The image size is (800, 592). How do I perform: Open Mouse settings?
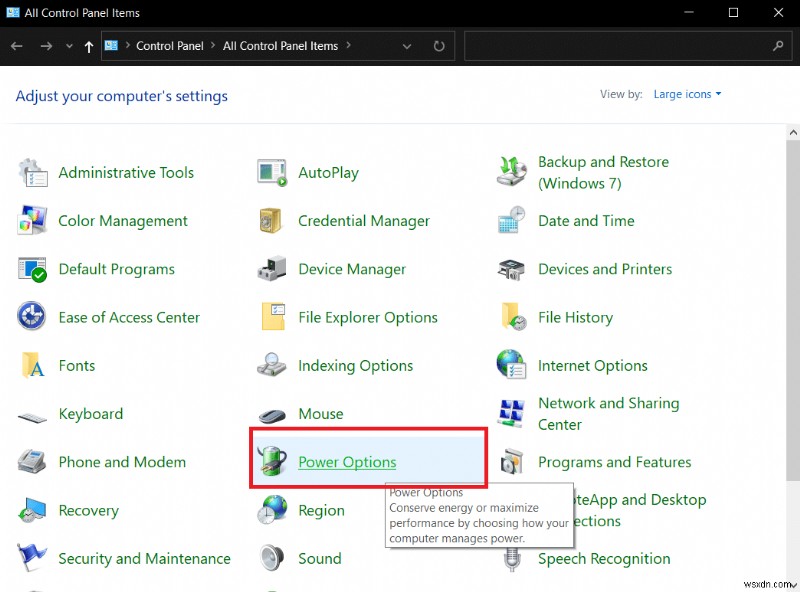pyautogui.click(x=320, y=414)
